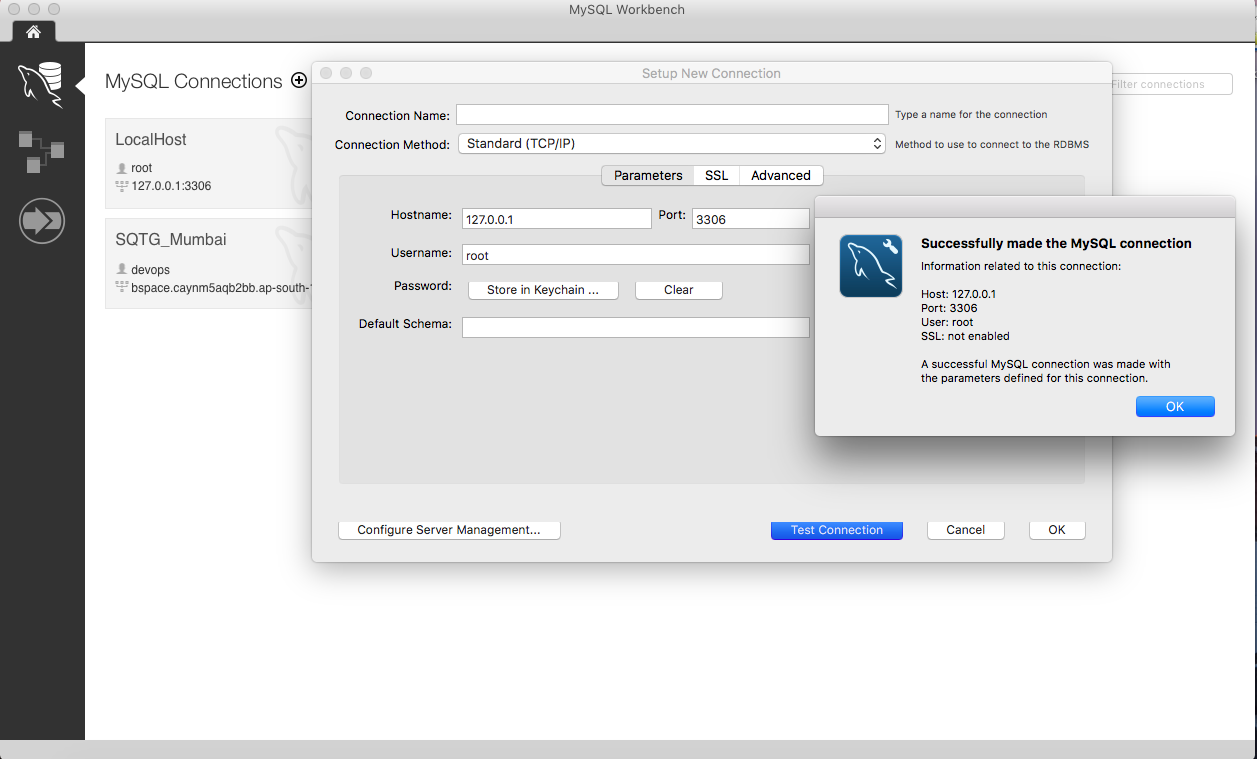
Task: Click the Username input field
Action: tap(636, 255)
